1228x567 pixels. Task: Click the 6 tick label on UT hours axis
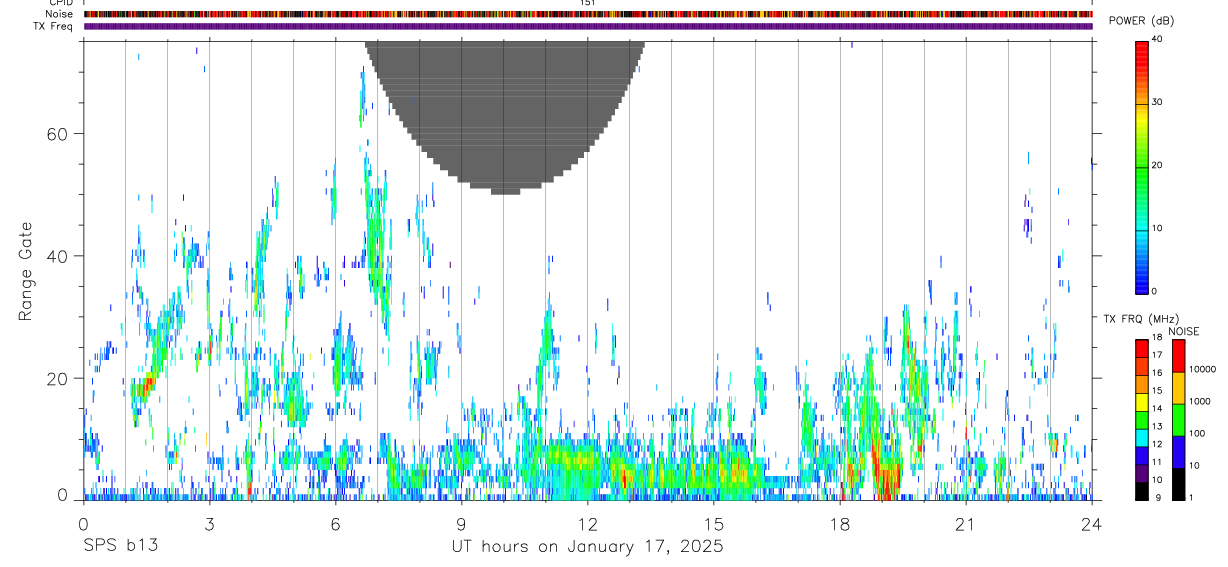(336, 524)
